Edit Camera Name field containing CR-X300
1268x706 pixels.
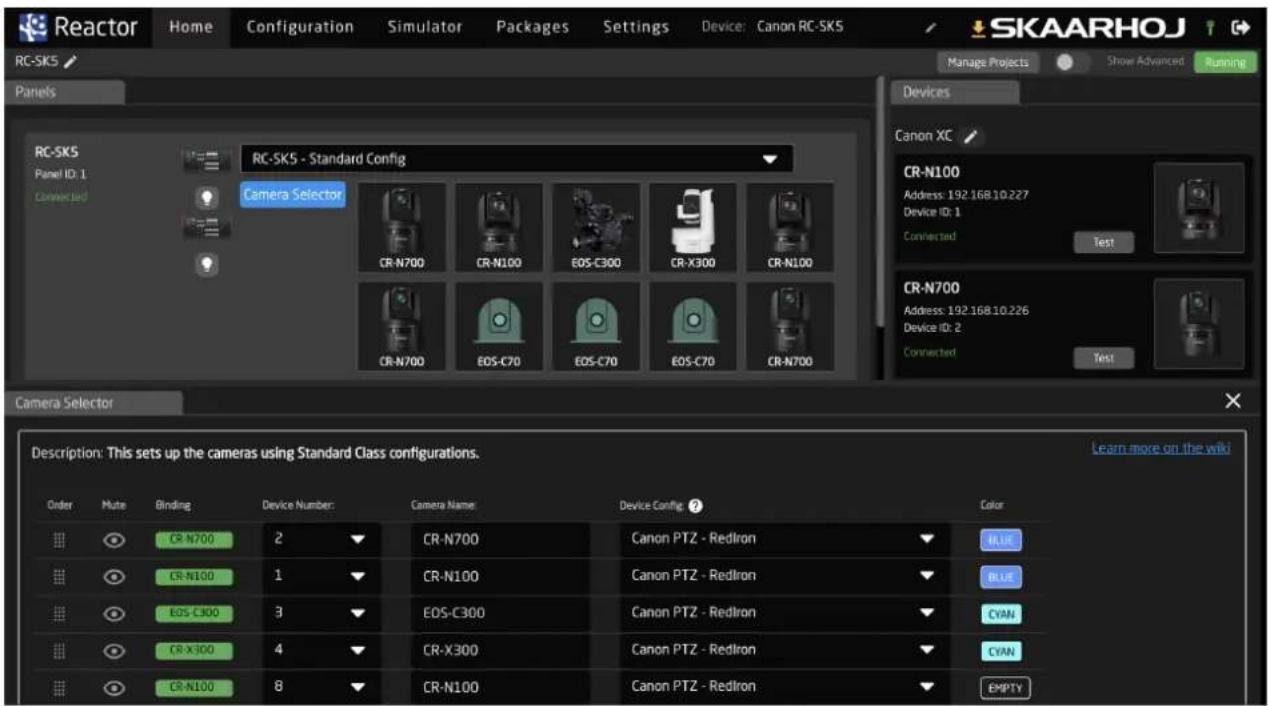[500, 651]
